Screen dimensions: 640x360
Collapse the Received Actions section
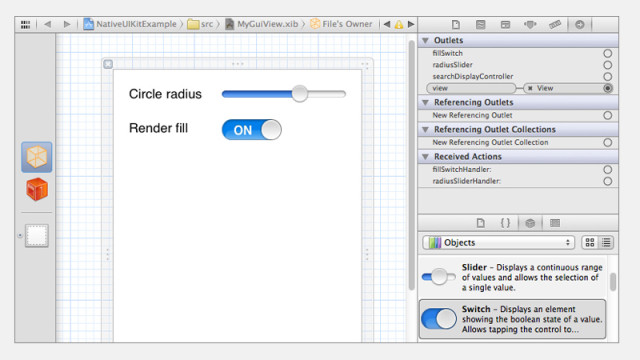pos(426,157)
